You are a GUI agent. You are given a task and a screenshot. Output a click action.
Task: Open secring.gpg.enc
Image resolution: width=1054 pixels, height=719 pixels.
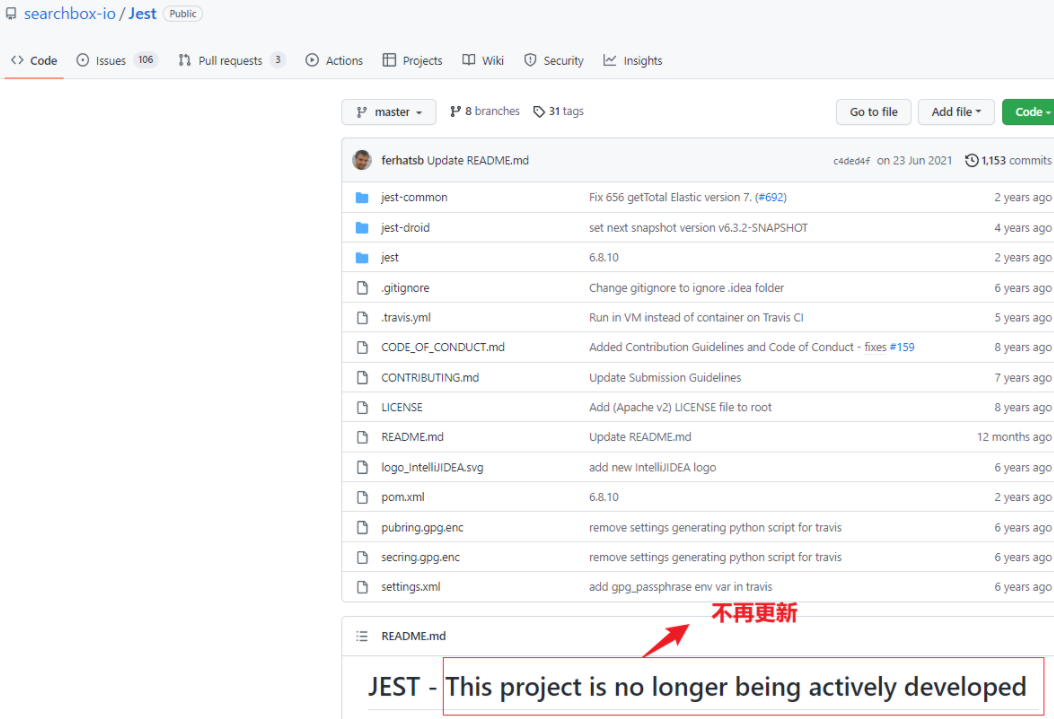(421, 557)
